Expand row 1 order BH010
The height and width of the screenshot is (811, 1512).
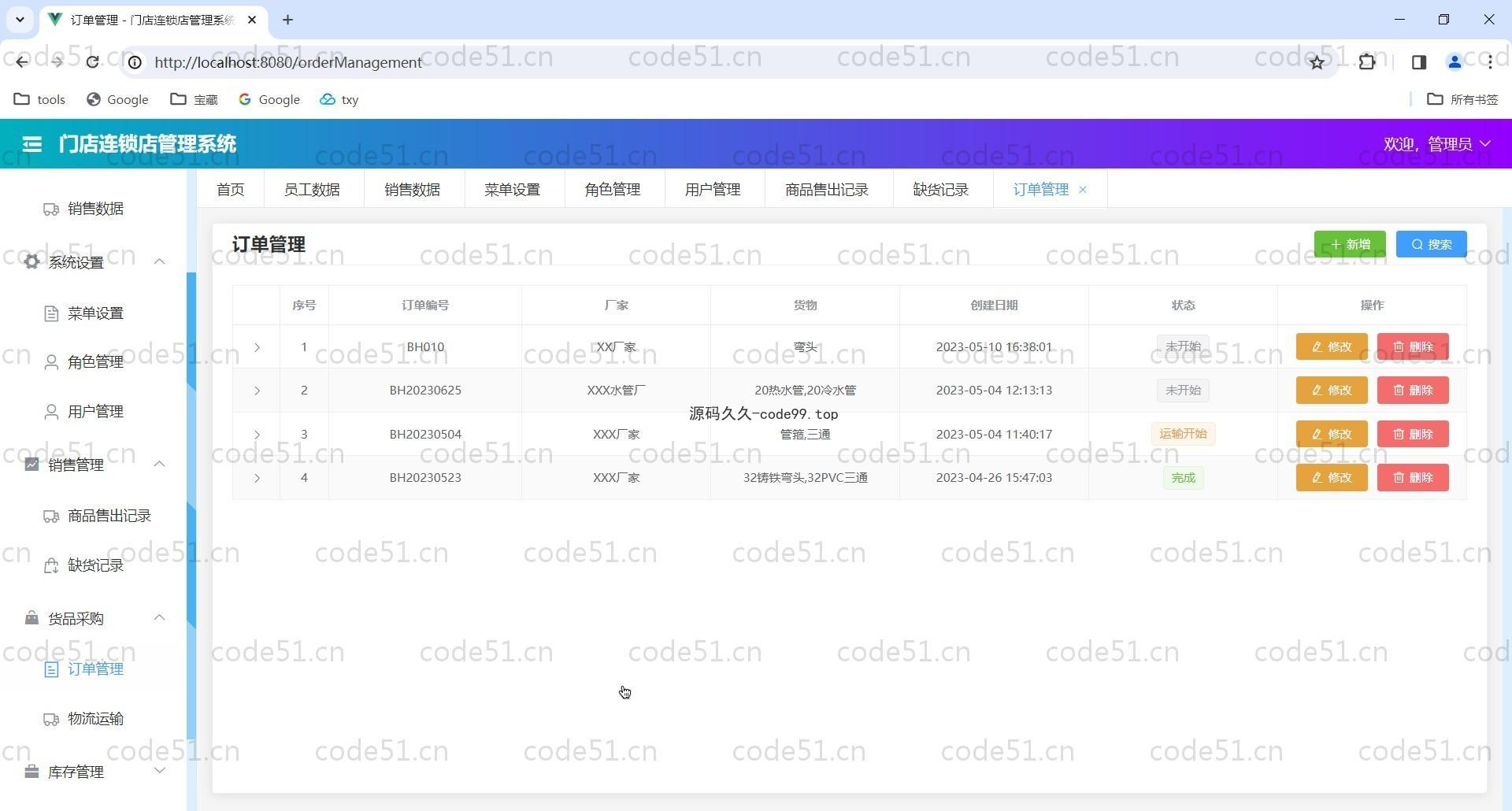[257, 347]
